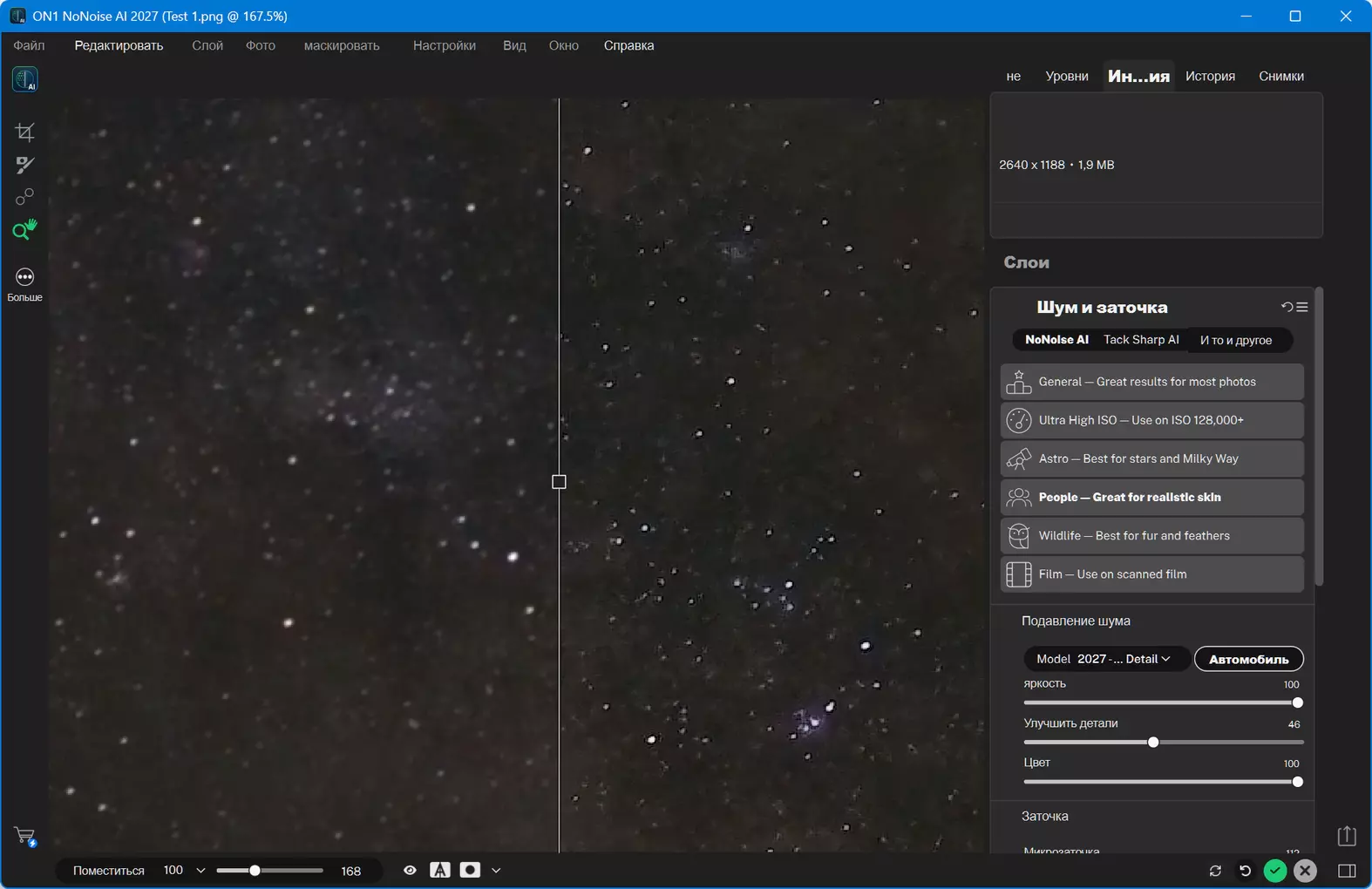Open the Справка menu
This screenshot has width=1372, height=889.
point(628,45)
